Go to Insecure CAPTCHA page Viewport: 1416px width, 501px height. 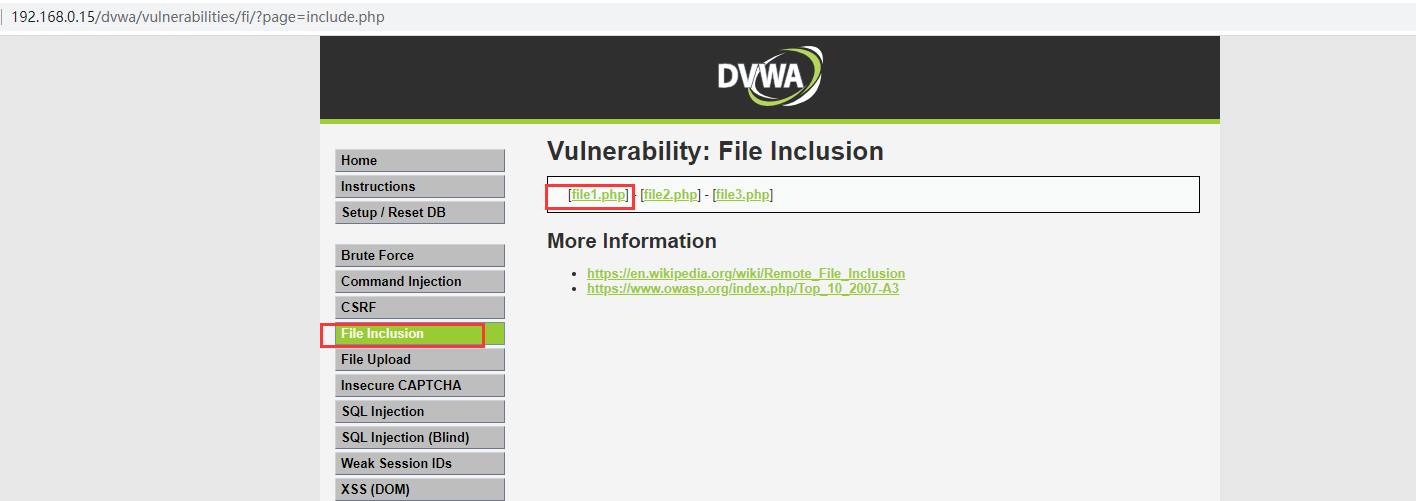tap(419, 386)
